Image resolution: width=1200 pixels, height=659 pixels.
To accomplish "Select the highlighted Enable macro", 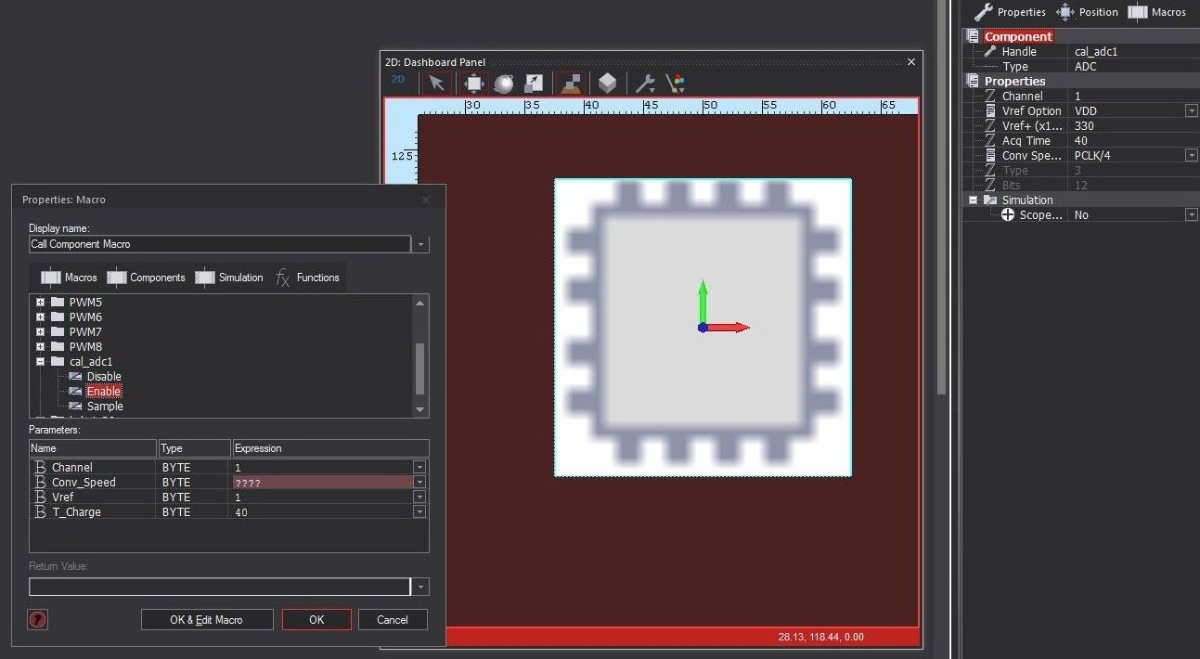I will coord(104,392).
